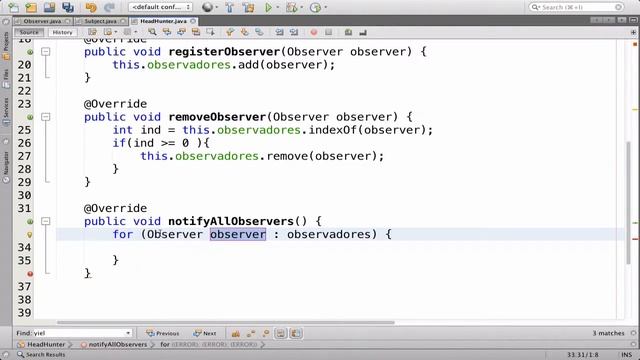Click the Find Previous Occurrence editor icon
Image resolution: width=640 pixels, height=360 pixels.
tap(167, 32)
